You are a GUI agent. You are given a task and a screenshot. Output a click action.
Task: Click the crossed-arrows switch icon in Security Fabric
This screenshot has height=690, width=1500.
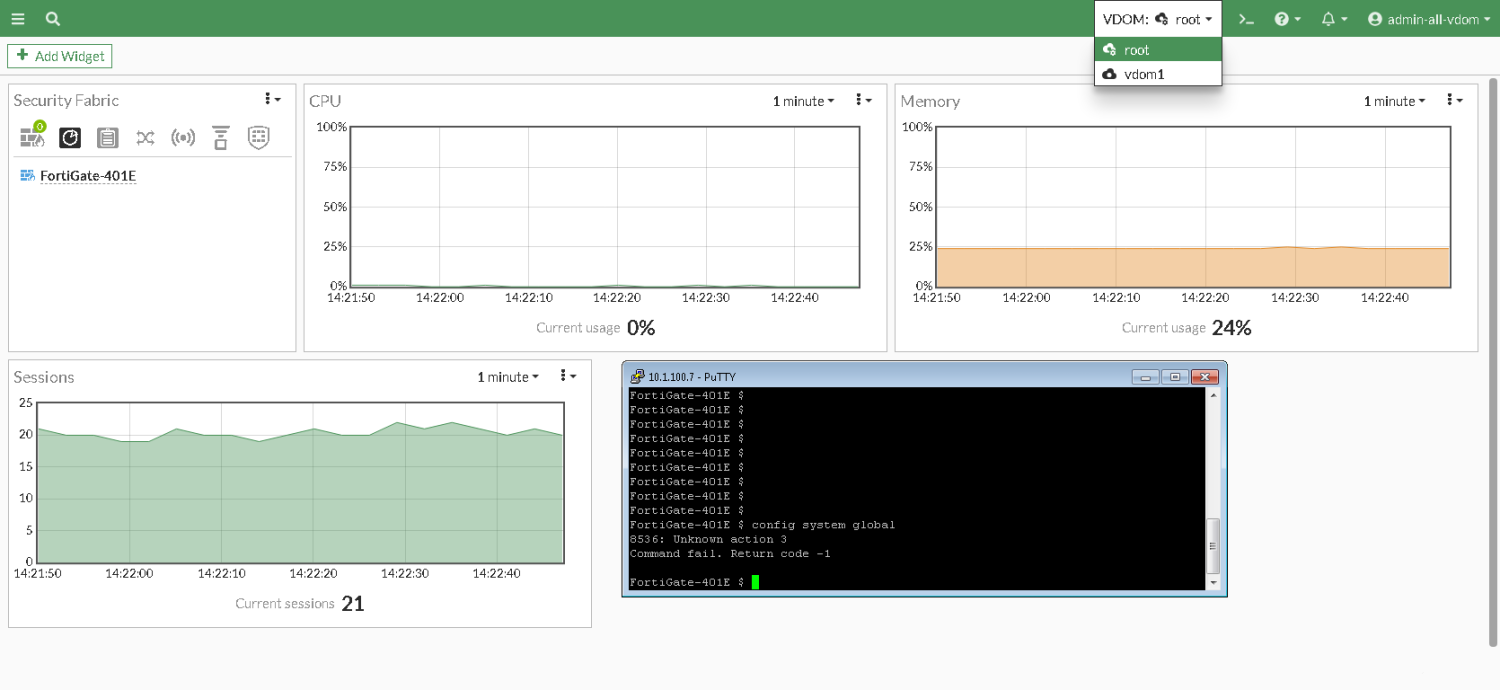click(145, 138)
